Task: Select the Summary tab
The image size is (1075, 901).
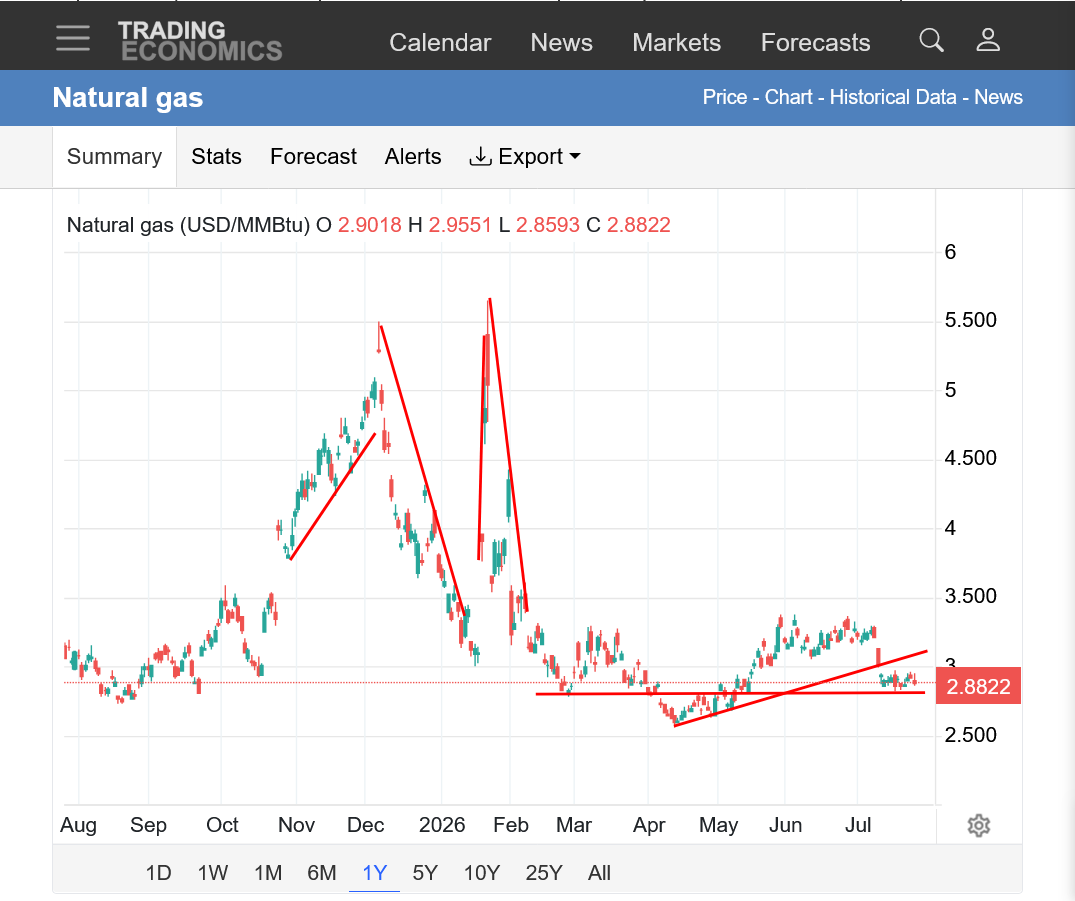Action: pos(114,156)
